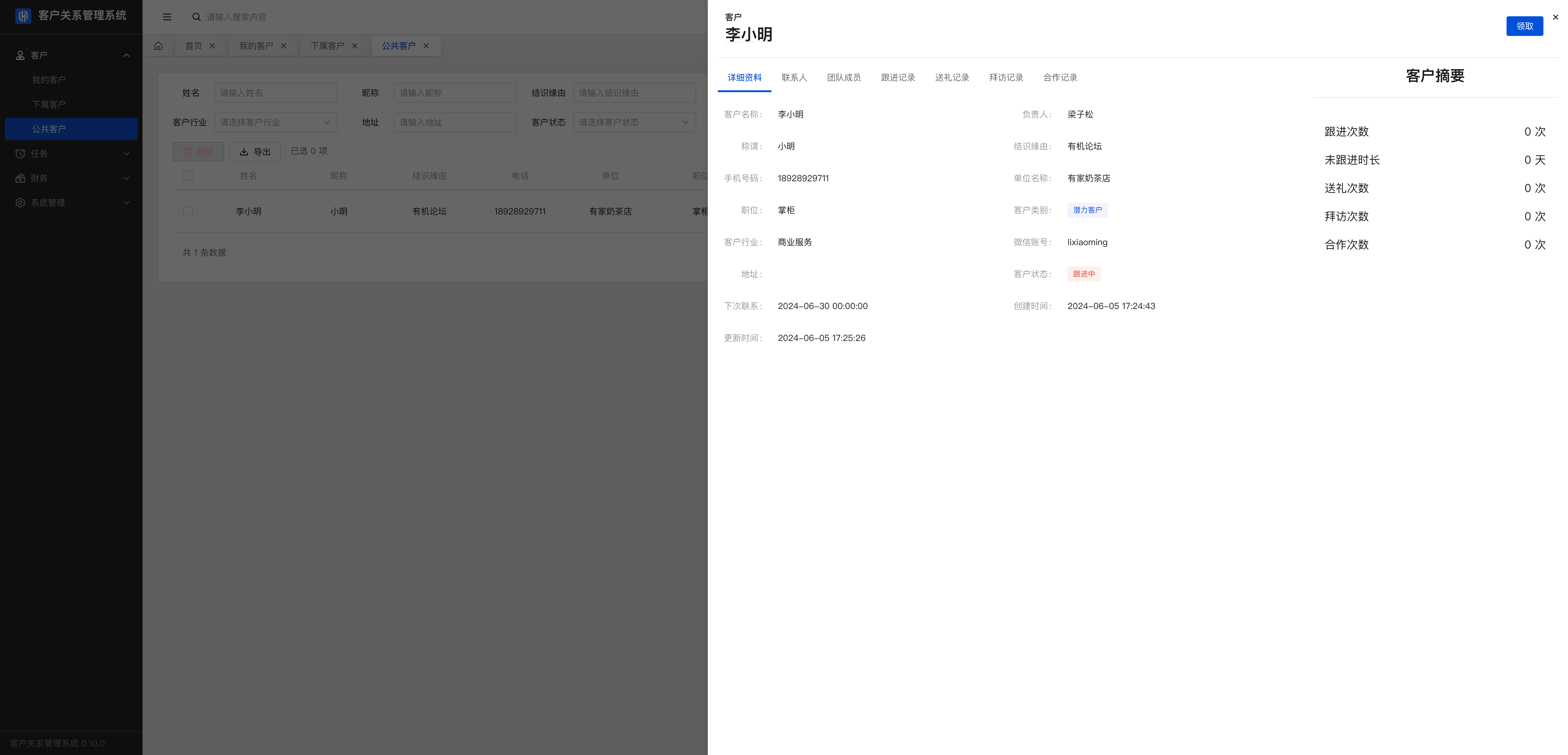Tick the select-all header checkbox
Screen dimensions: 1568x755
[x=188, y=176]
